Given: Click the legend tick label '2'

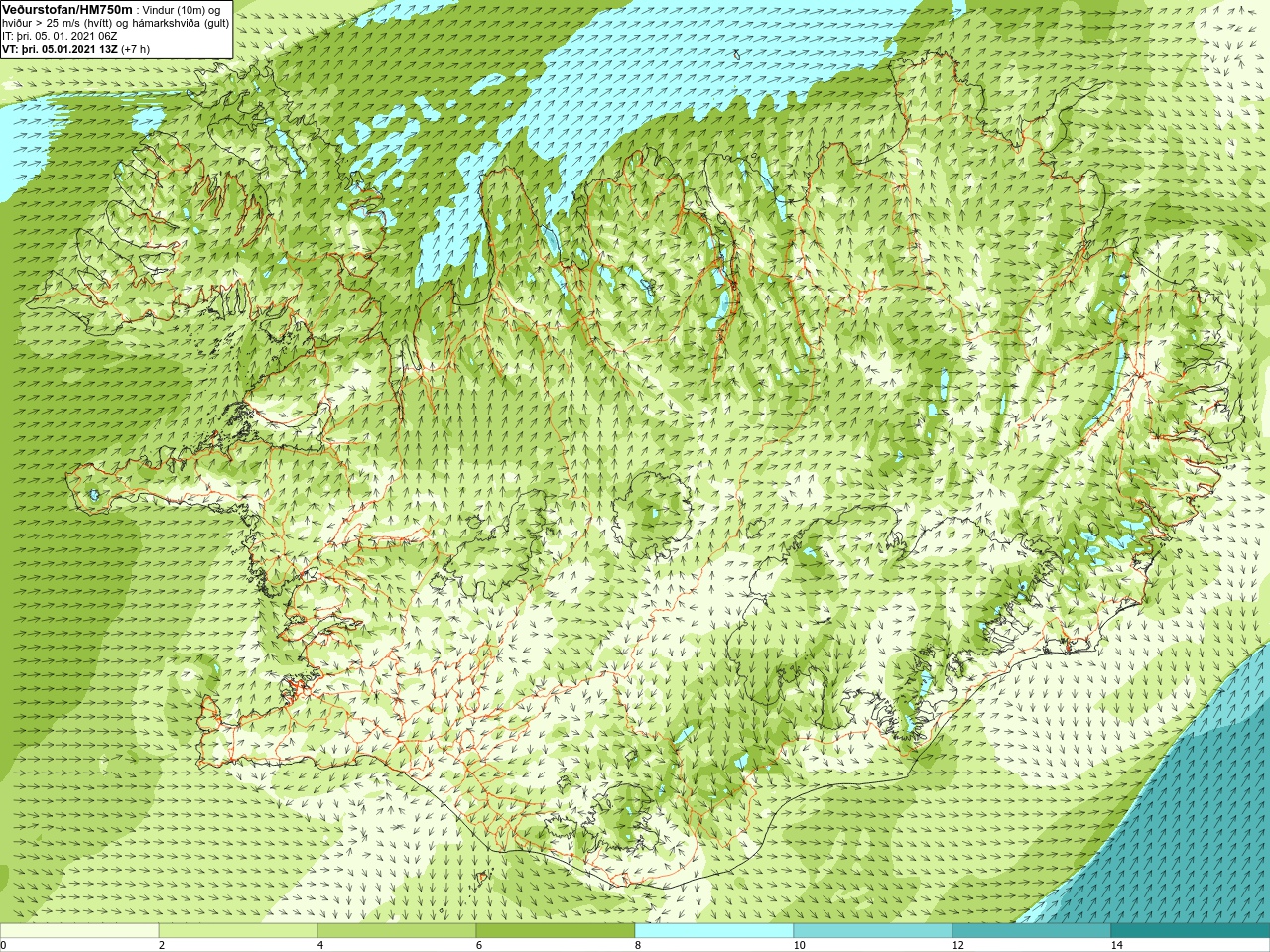Looking at the screenshot, I should coord(162,945).
